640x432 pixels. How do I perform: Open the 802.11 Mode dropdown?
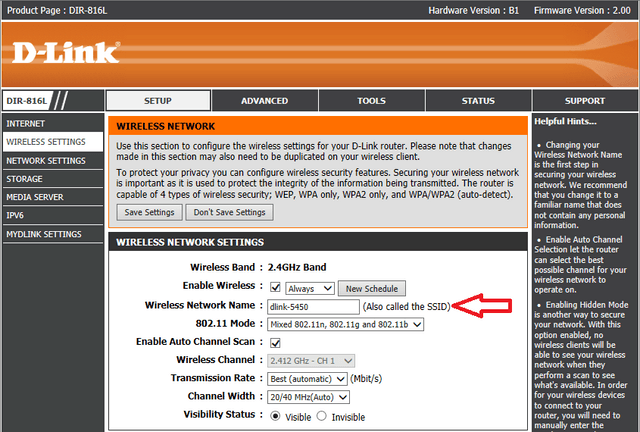pyautogui.click(x=345, y=324)
